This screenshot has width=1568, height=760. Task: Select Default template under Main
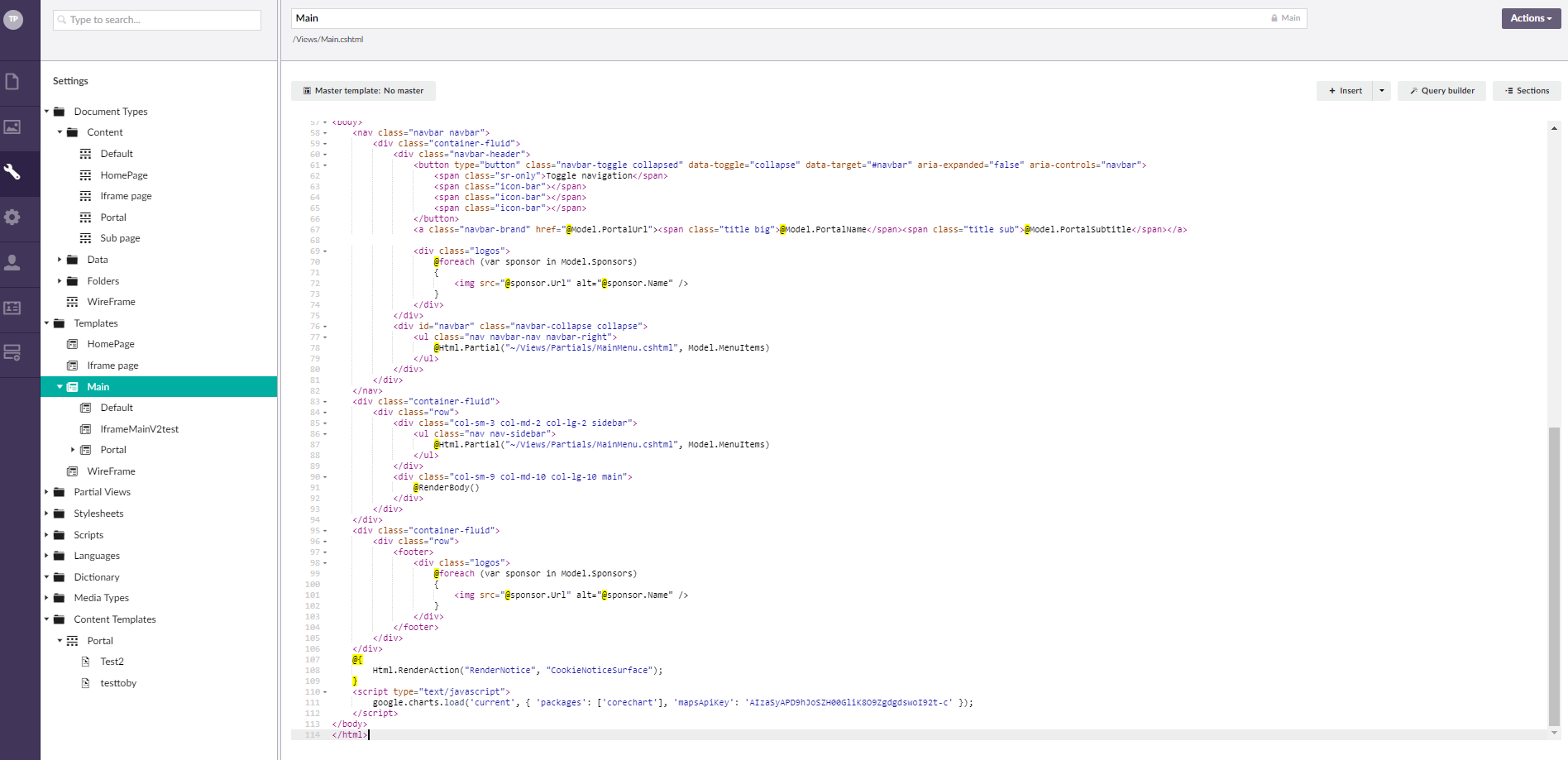[117, 408]
